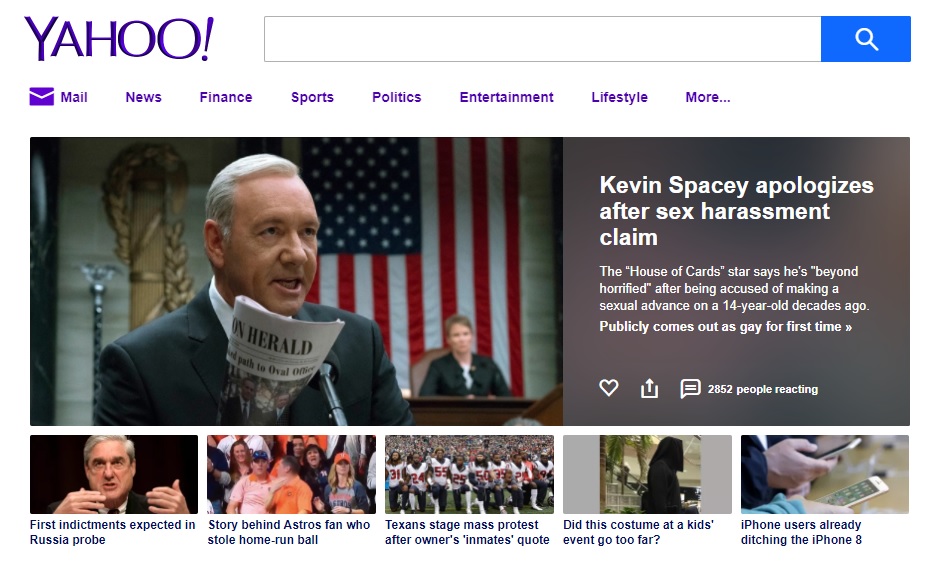Navigate to Sports
The height and width of the screenshot is (570, 933).
[312, 97]
